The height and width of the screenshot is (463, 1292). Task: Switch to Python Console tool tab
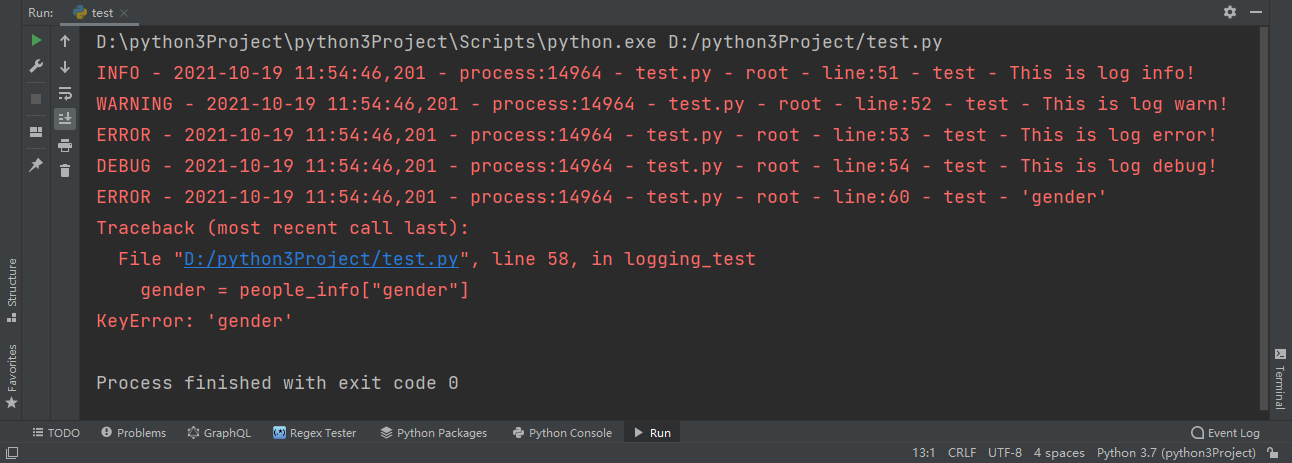562,433
